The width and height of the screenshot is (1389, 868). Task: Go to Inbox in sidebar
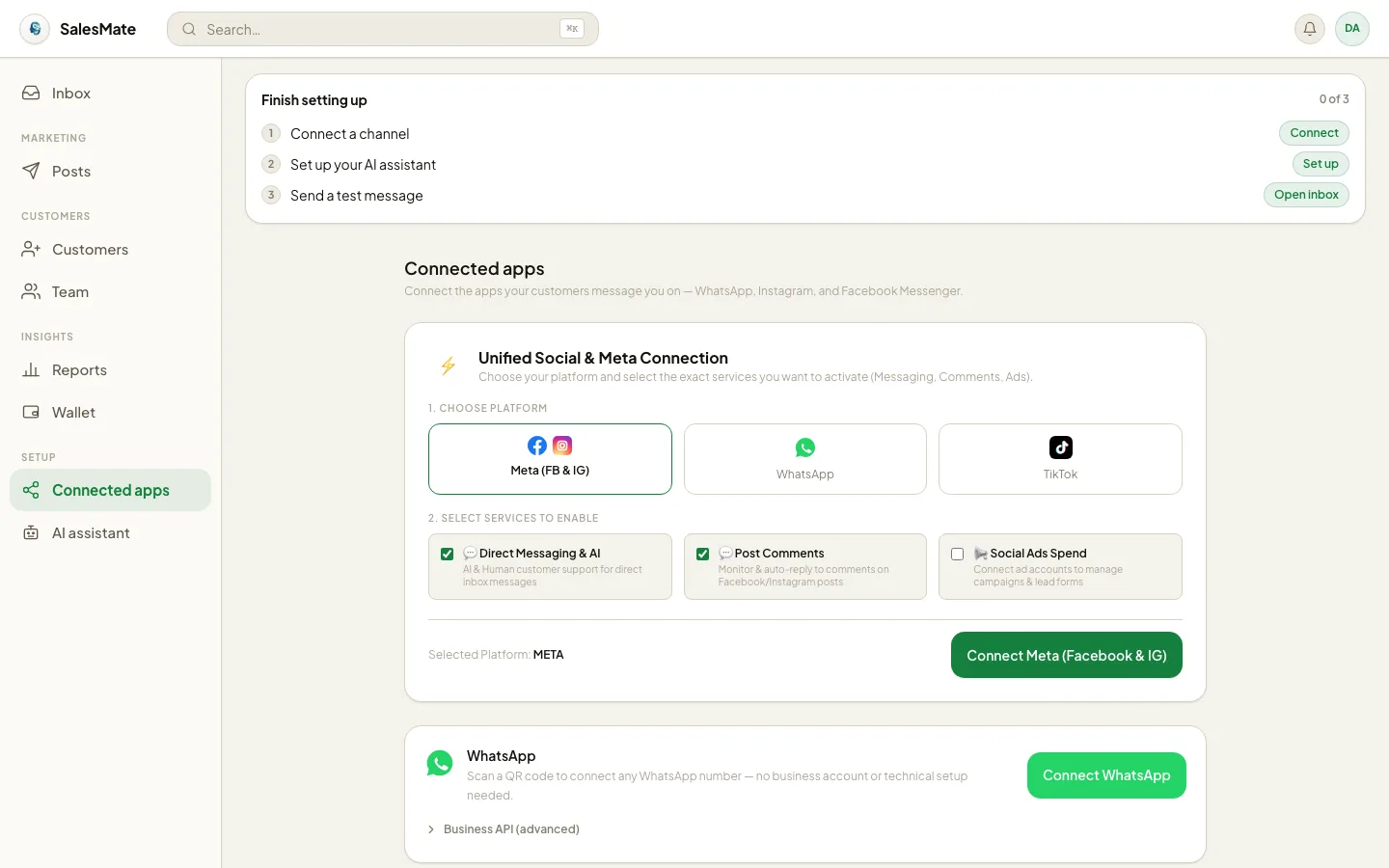coord(110,93)
